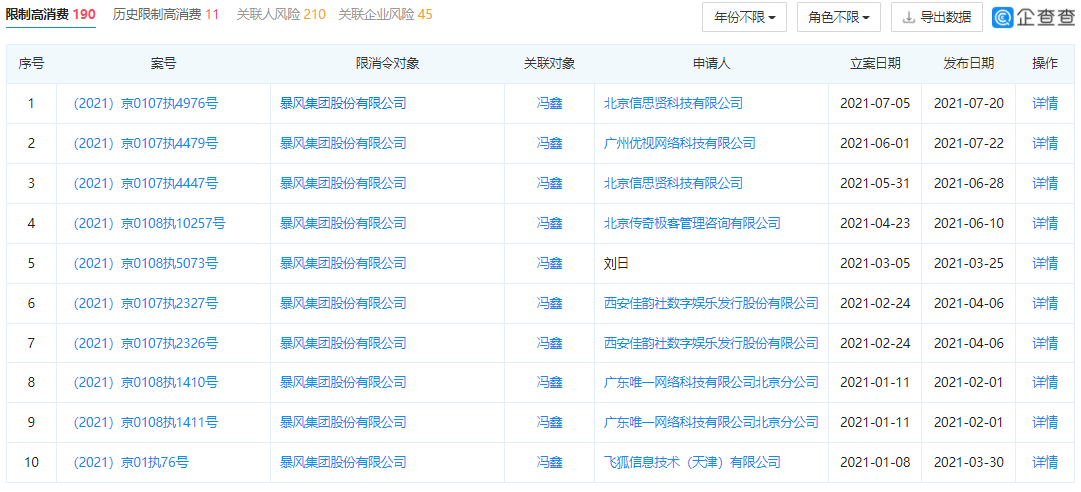Image resolution: width=1081 pixels, height=492 pixels.
Task: Open 暴风集团股份有限公司 in row 5
Action: [x=343, y=263]
